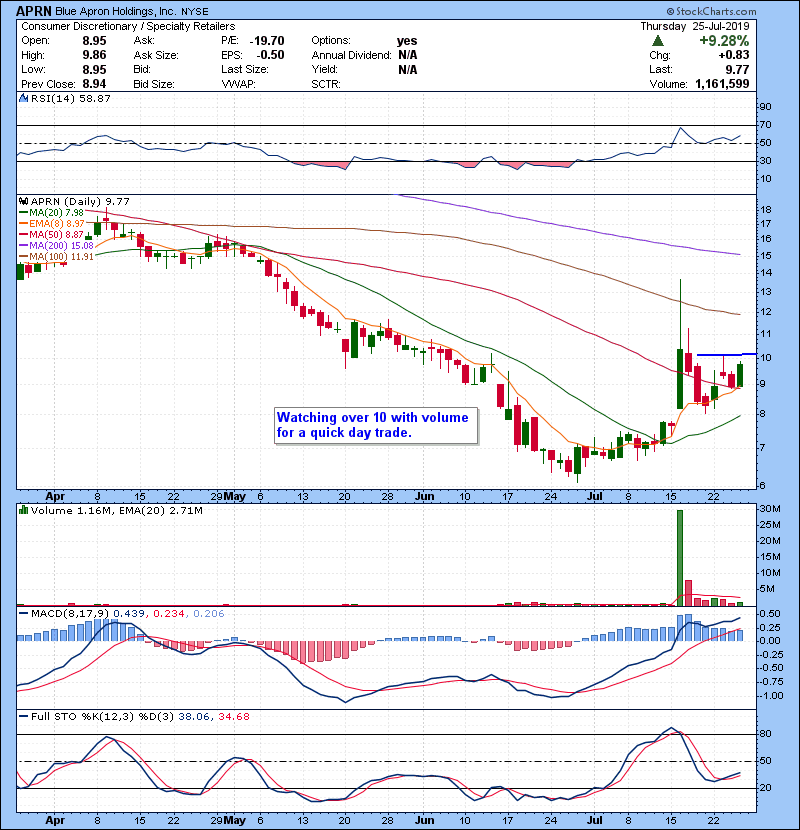Click the SCTR label
Screen dimensions: 800x830
click(x=326, y=84)
